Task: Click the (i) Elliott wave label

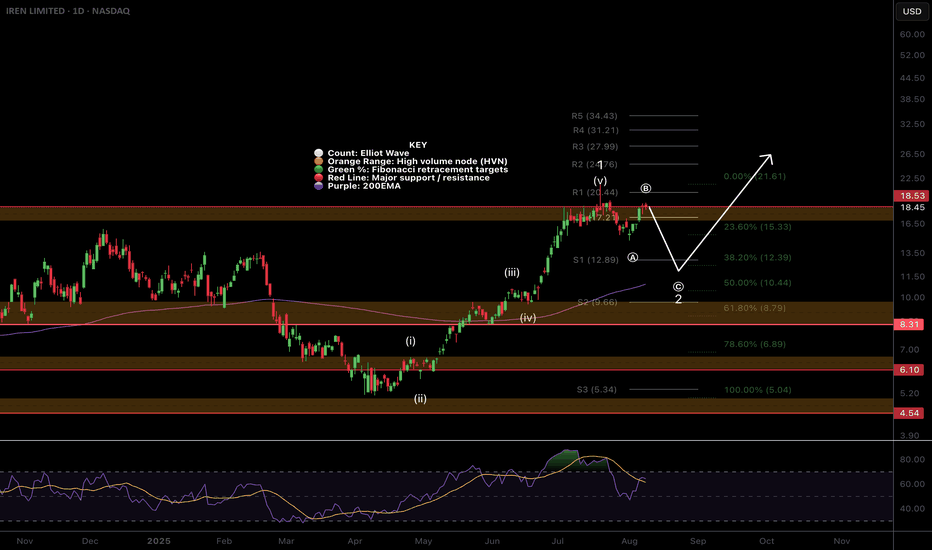Action: click(411, 341)
